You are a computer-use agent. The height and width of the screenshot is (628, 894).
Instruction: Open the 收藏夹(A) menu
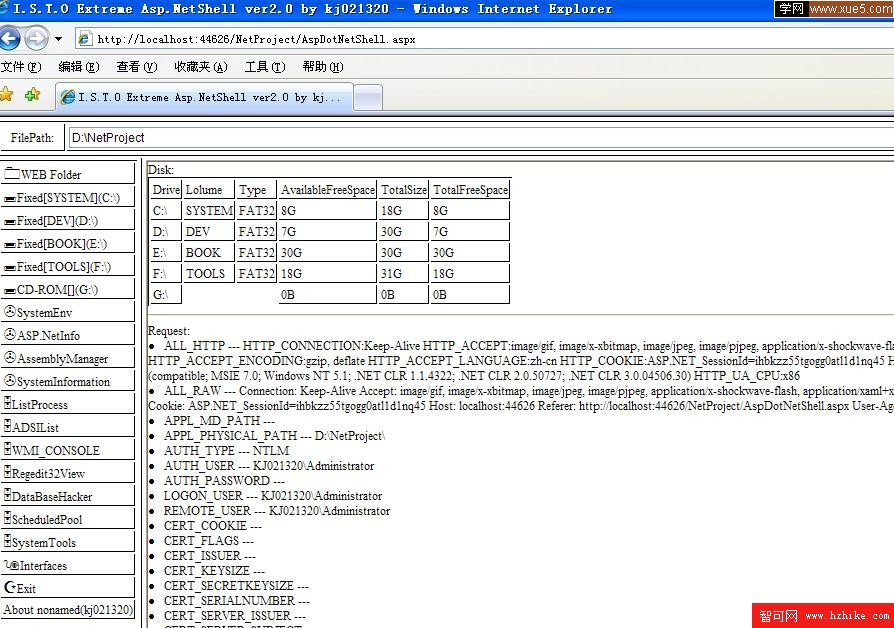201,67
